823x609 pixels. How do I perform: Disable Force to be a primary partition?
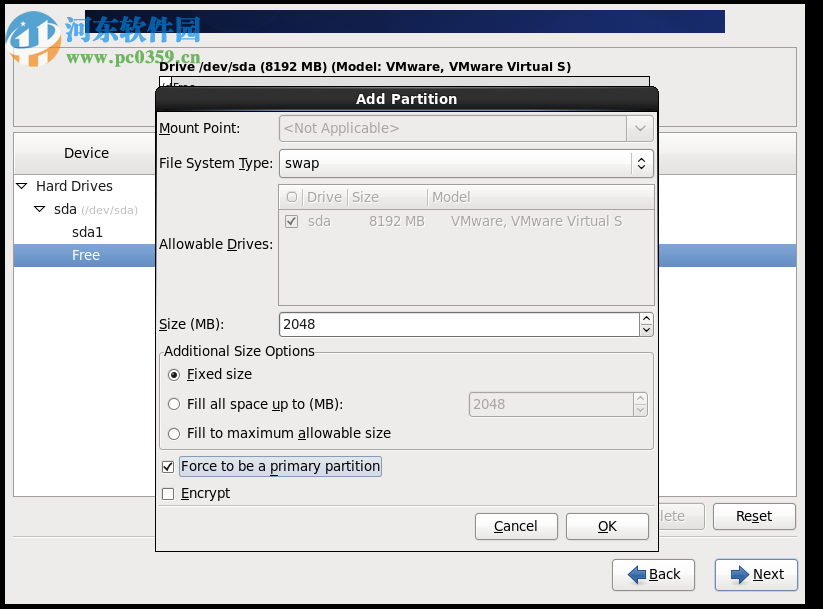tap(167, 466)
